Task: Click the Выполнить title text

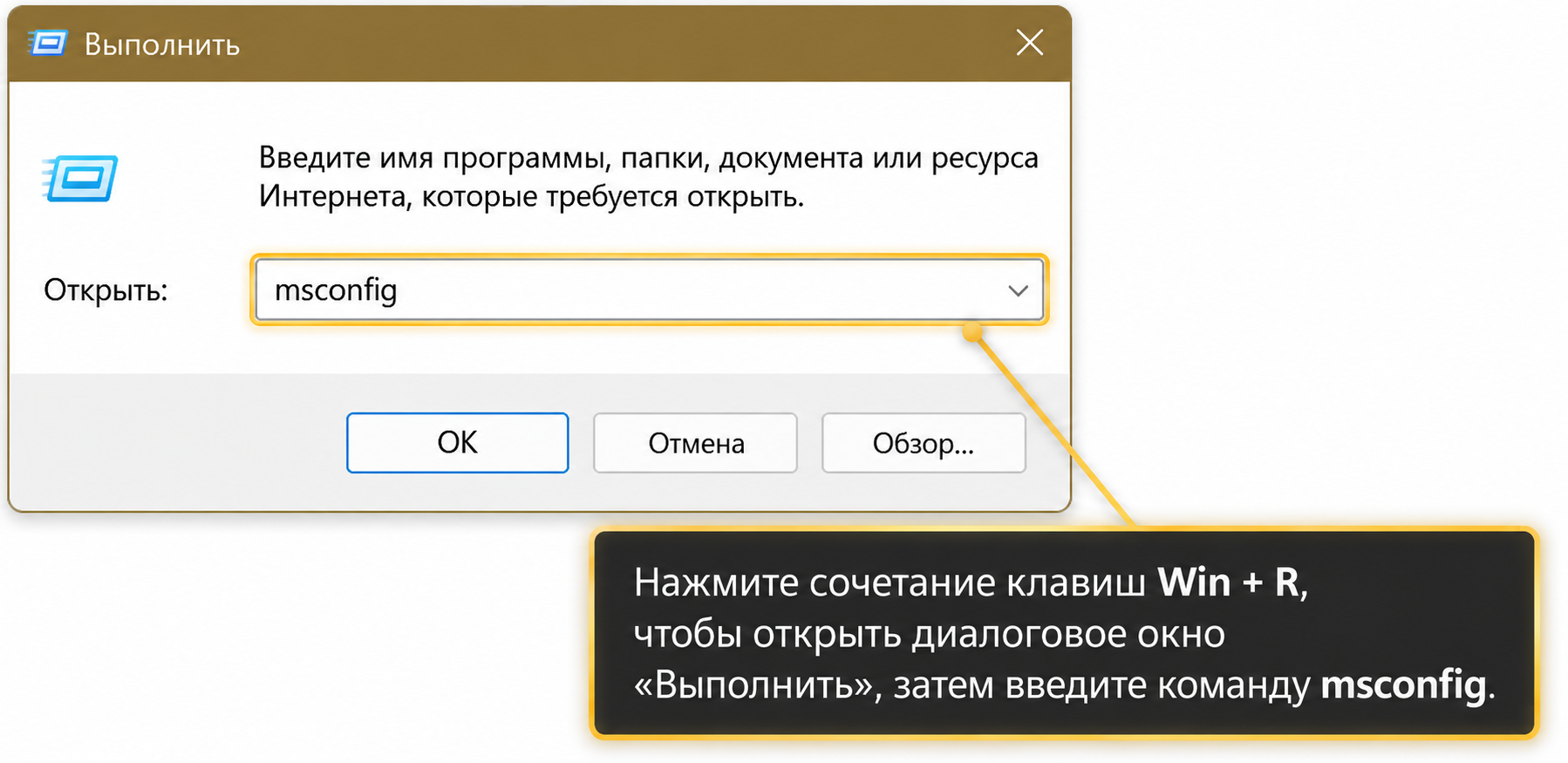Action: (x=162, y=44)
